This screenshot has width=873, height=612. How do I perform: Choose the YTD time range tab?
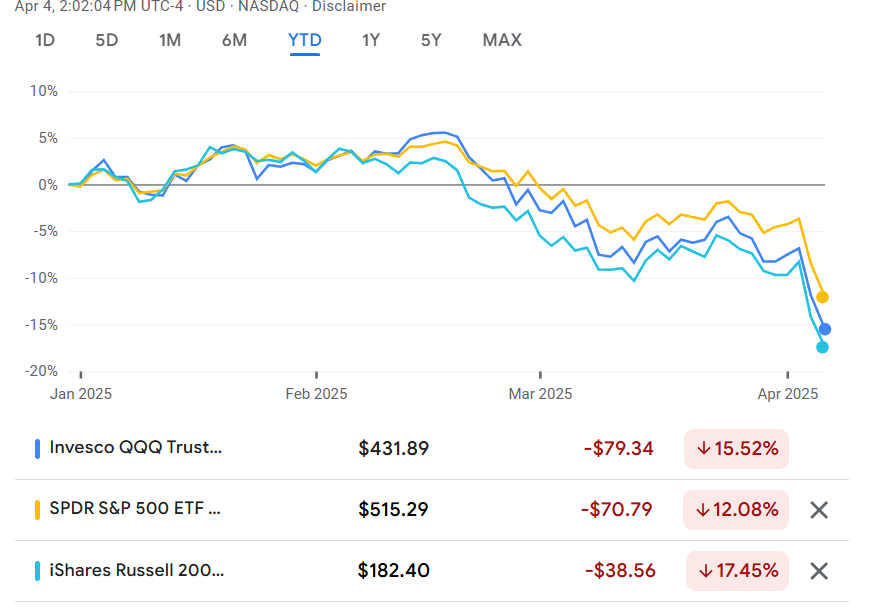(305, 40)
